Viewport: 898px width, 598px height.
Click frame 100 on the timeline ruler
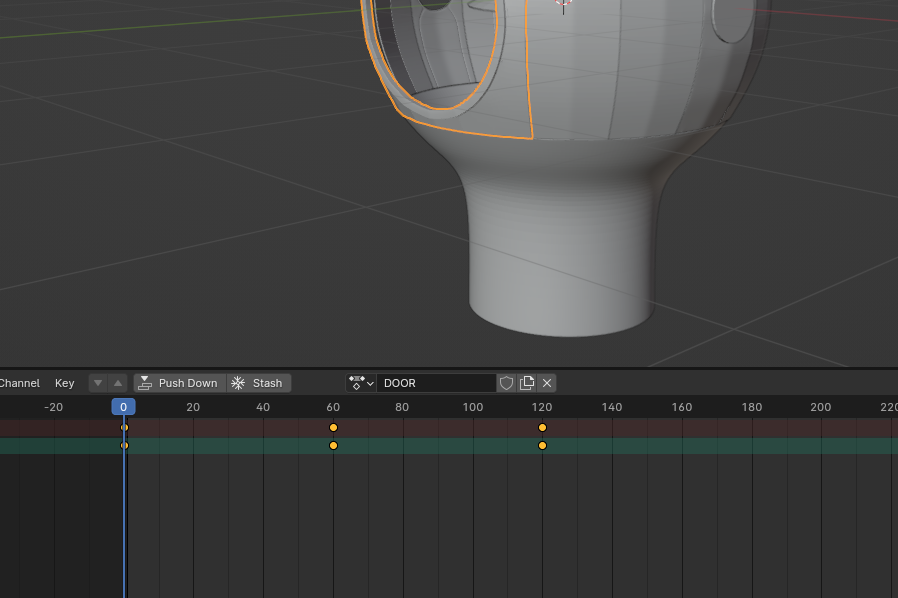tap(472, 407)
